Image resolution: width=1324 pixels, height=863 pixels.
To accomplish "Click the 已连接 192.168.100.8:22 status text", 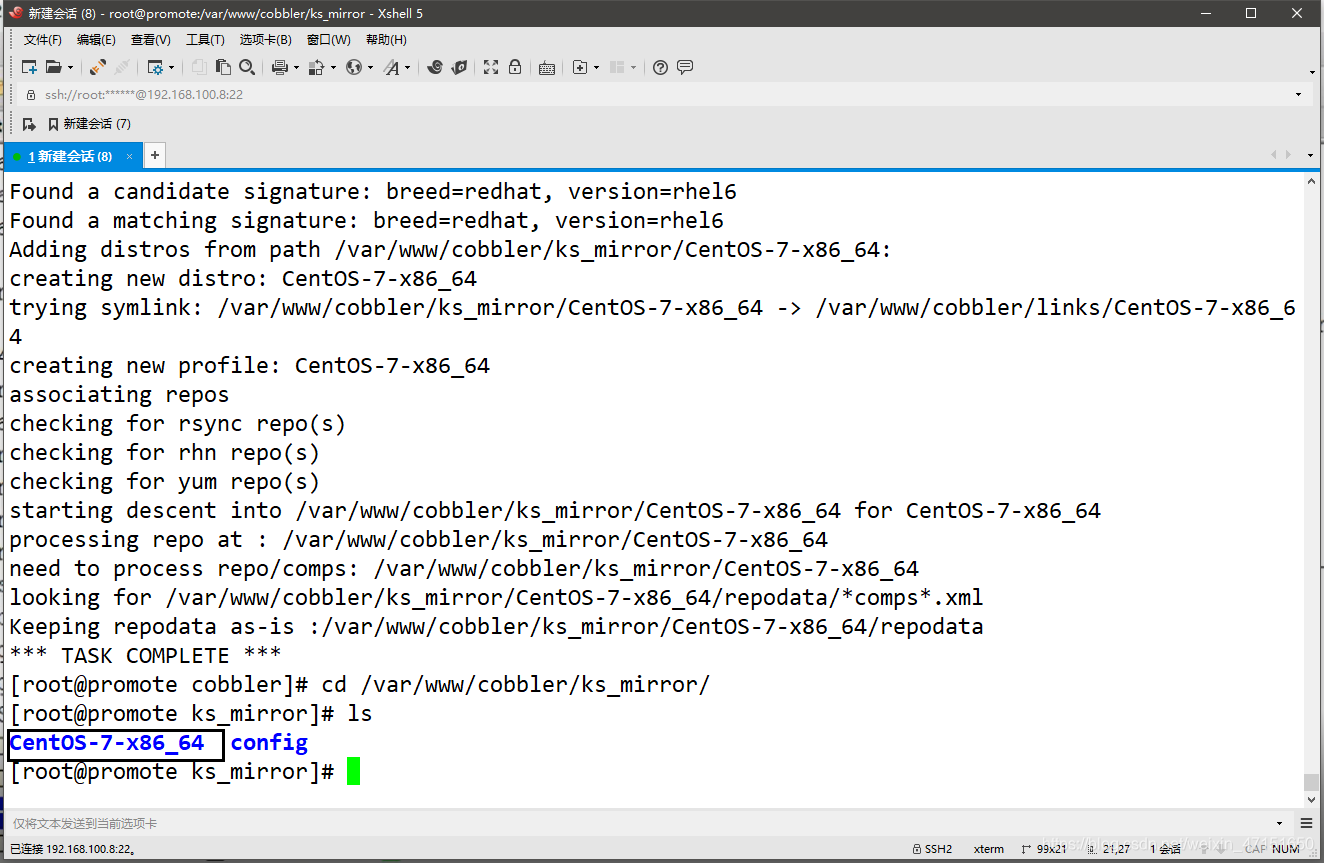I will click(x=72, y=849).
